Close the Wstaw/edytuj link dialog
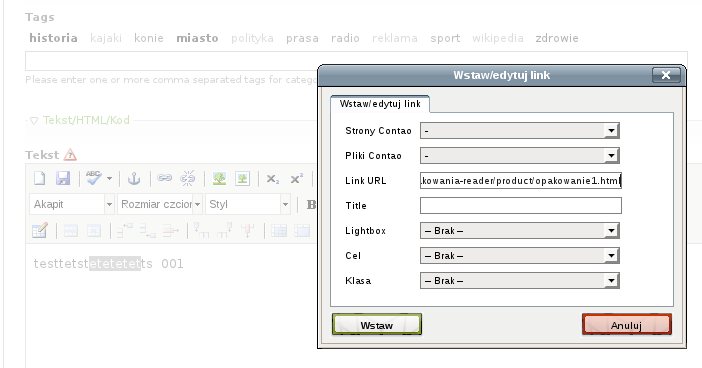 666,75
